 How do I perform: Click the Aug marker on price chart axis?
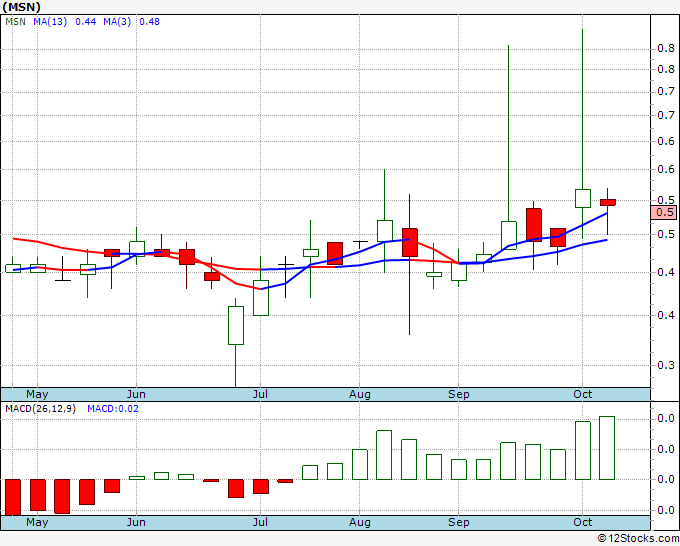coord(360,394)
